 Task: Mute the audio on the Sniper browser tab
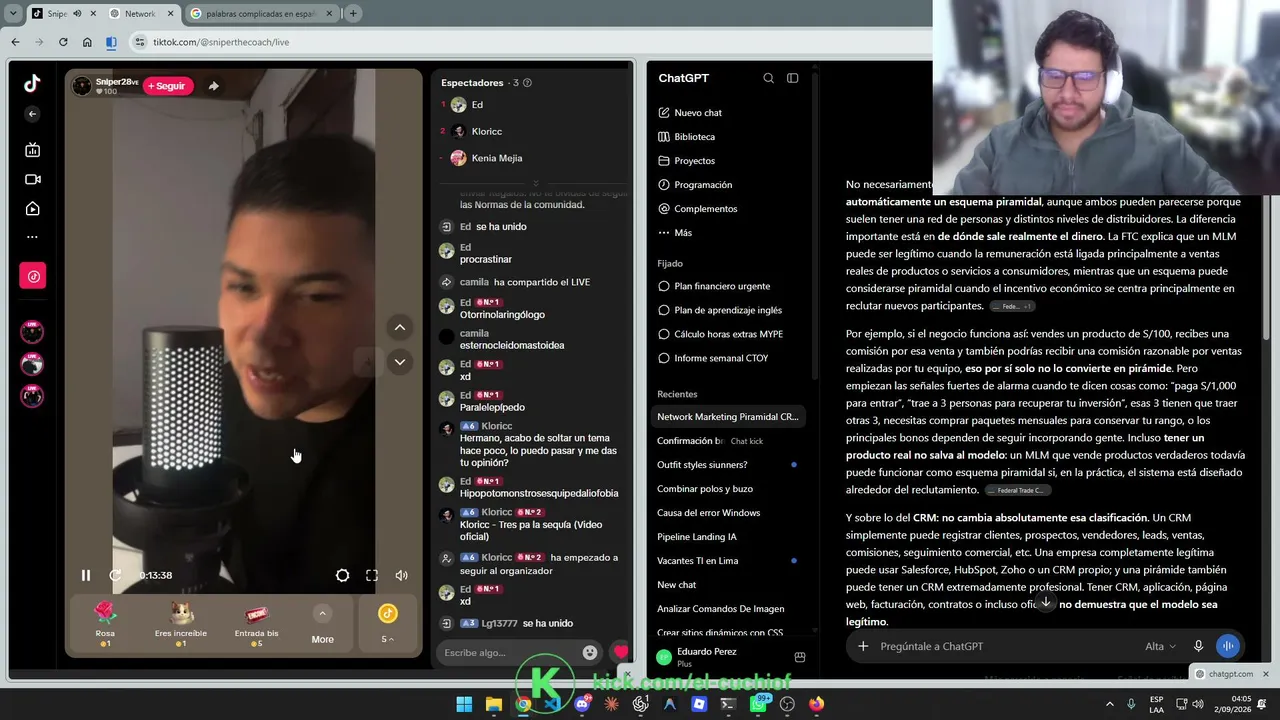click(78, 14)
